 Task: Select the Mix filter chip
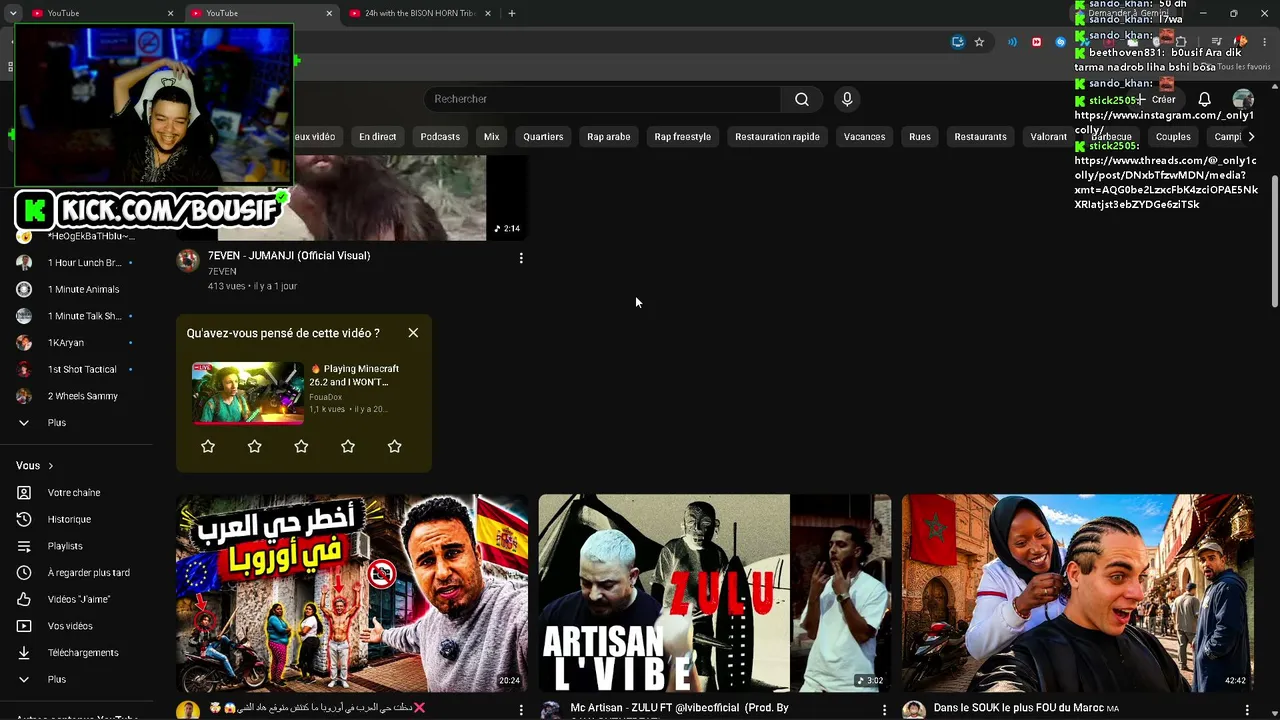point(491,137)
